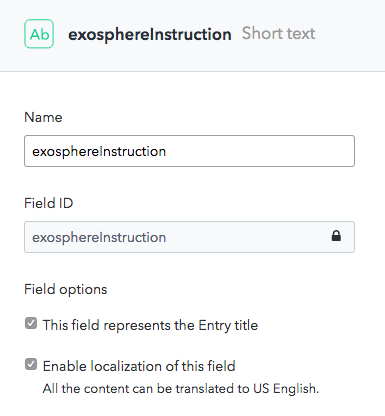Click the US English translation helper text

pos(181,389)
